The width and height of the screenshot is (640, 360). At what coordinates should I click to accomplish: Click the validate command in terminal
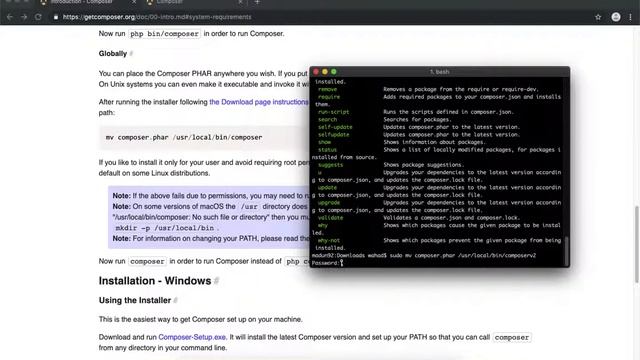tap(330, 218)
